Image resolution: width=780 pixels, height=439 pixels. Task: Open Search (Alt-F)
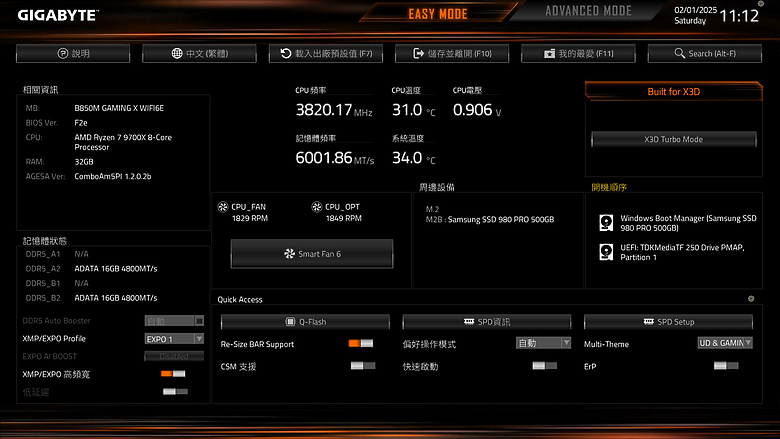(705, 53)
